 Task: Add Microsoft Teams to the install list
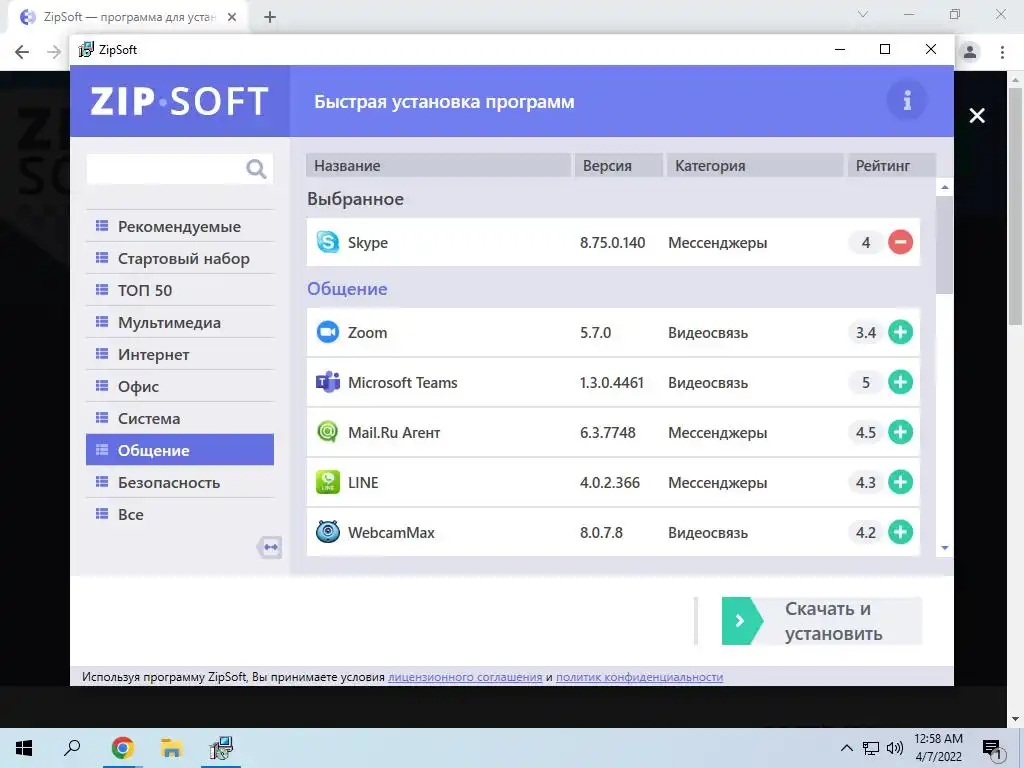pos(900,382)
